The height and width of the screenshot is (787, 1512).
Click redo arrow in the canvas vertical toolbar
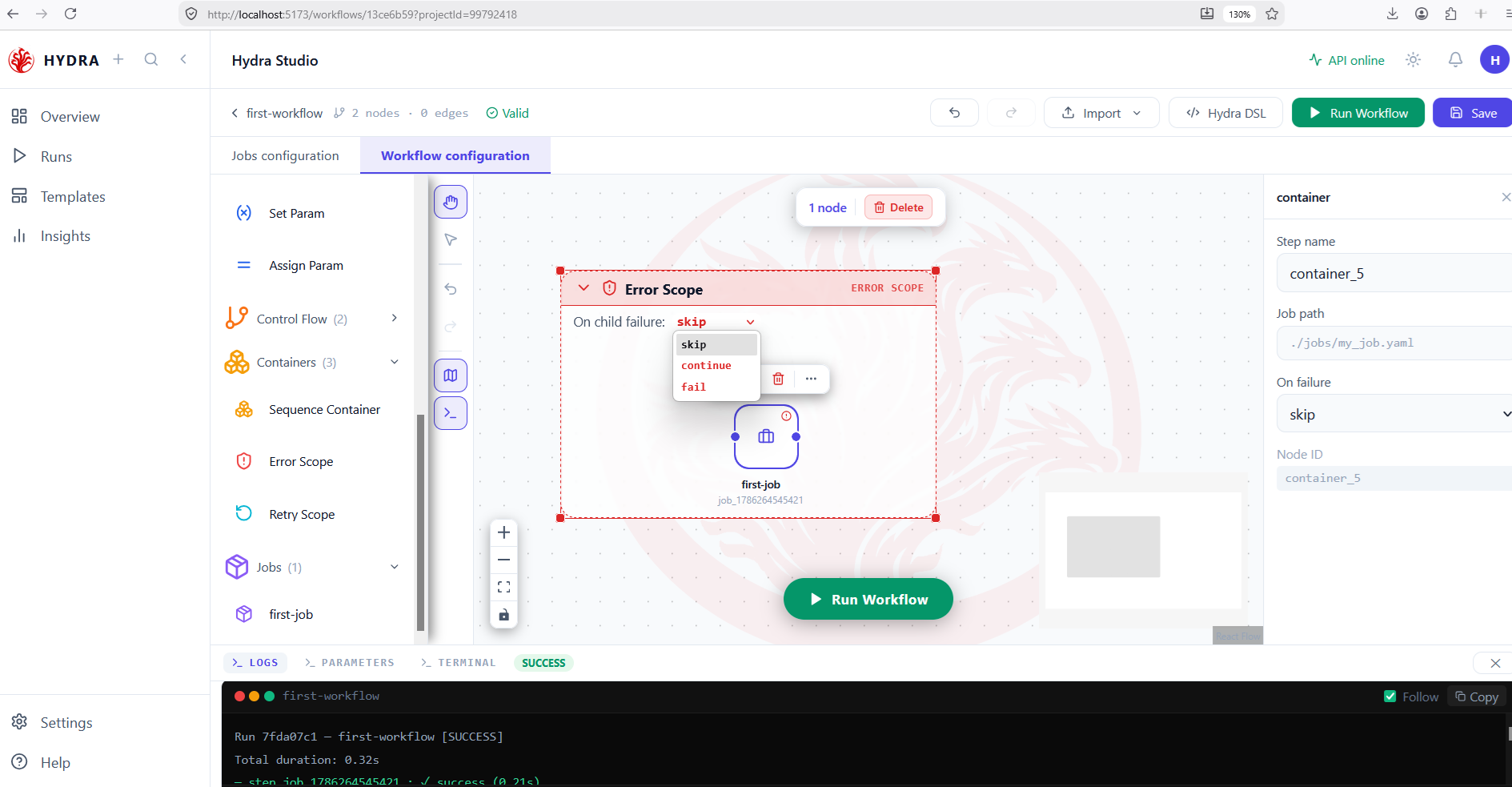(x=451, y=327)
